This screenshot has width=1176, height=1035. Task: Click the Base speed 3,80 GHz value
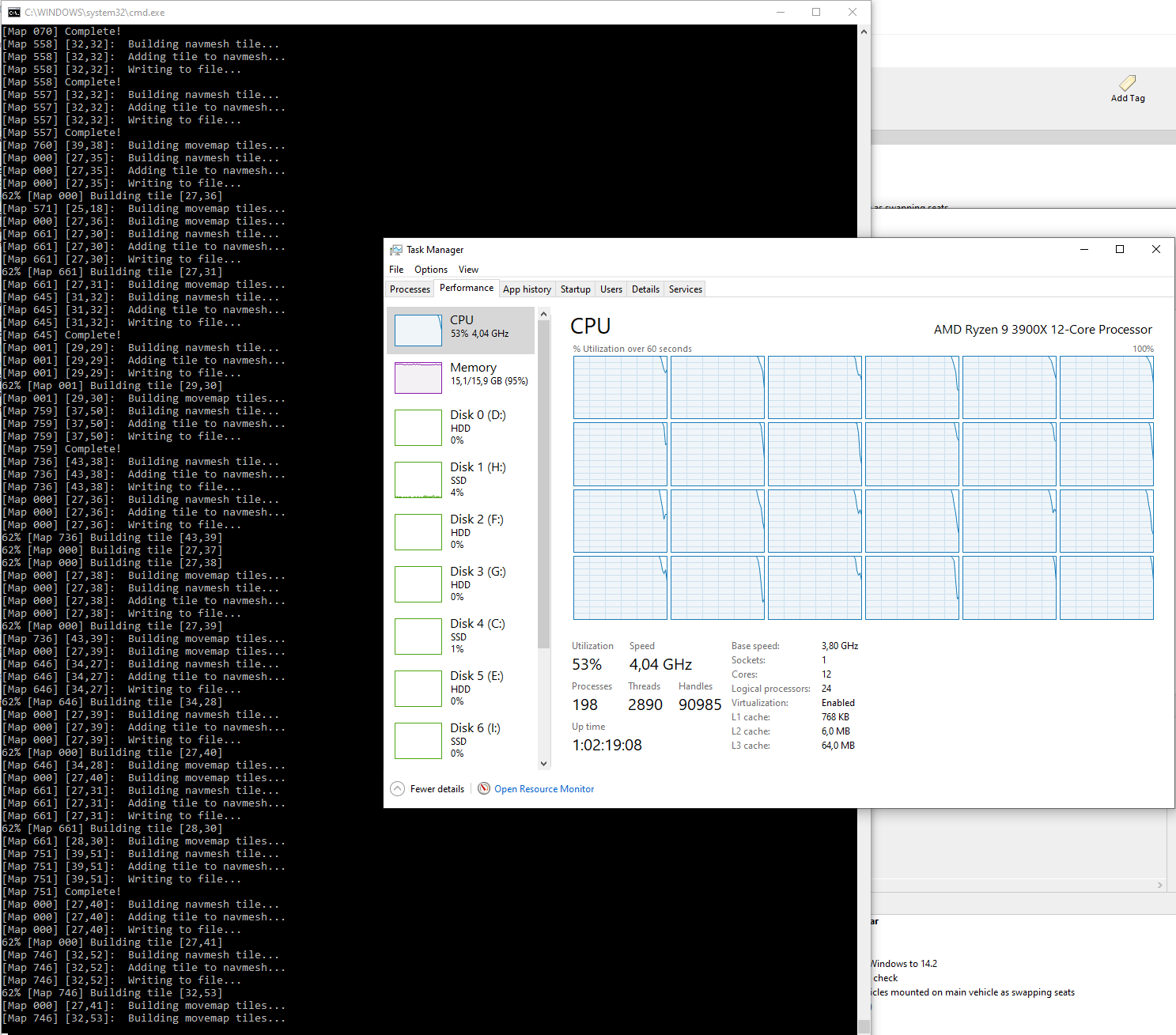(x=840, y=646)
